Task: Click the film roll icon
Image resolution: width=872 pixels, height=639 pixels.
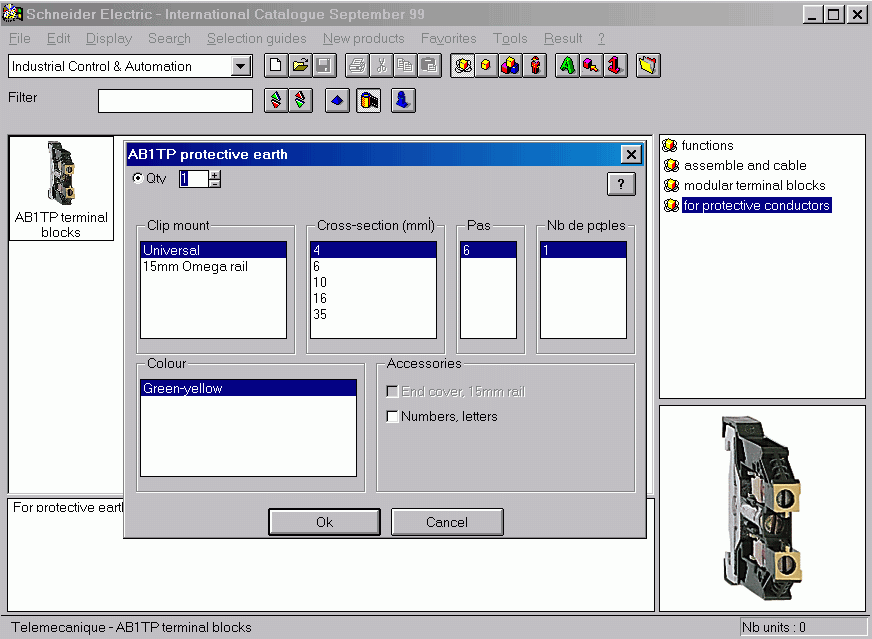Action: coord(369,101)
